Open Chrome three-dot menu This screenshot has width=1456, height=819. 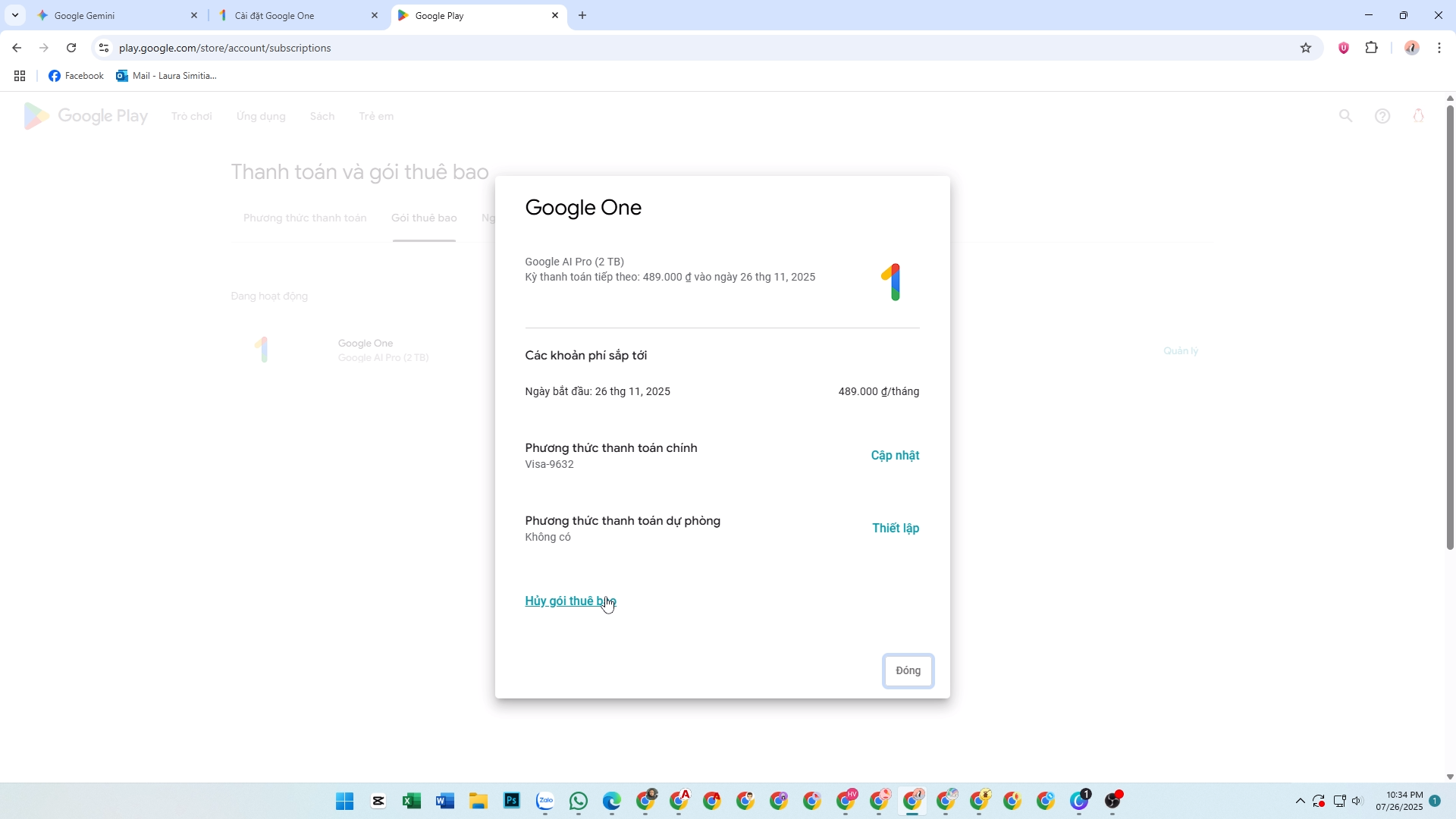click(x=1439, y=48)
